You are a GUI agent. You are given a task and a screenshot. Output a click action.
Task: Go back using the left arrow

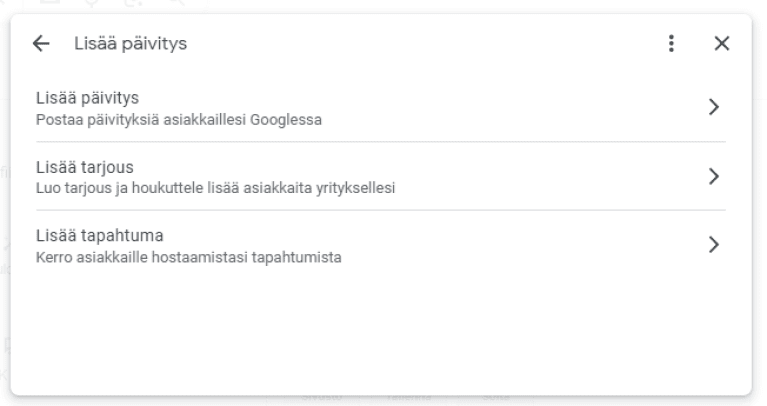tap(40, 44)
